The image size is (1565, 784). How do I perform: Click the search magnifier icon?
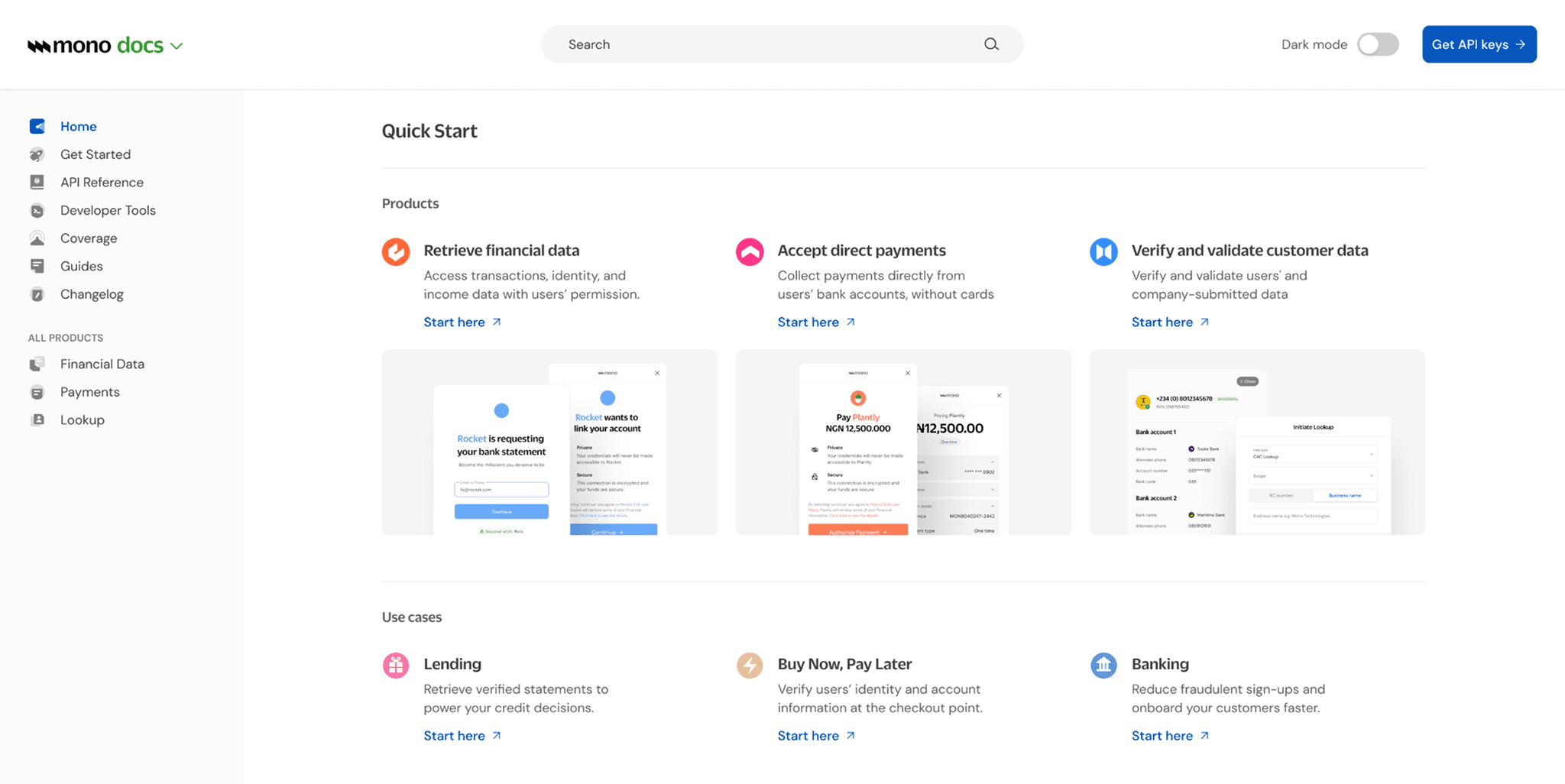tap(990, 44)
